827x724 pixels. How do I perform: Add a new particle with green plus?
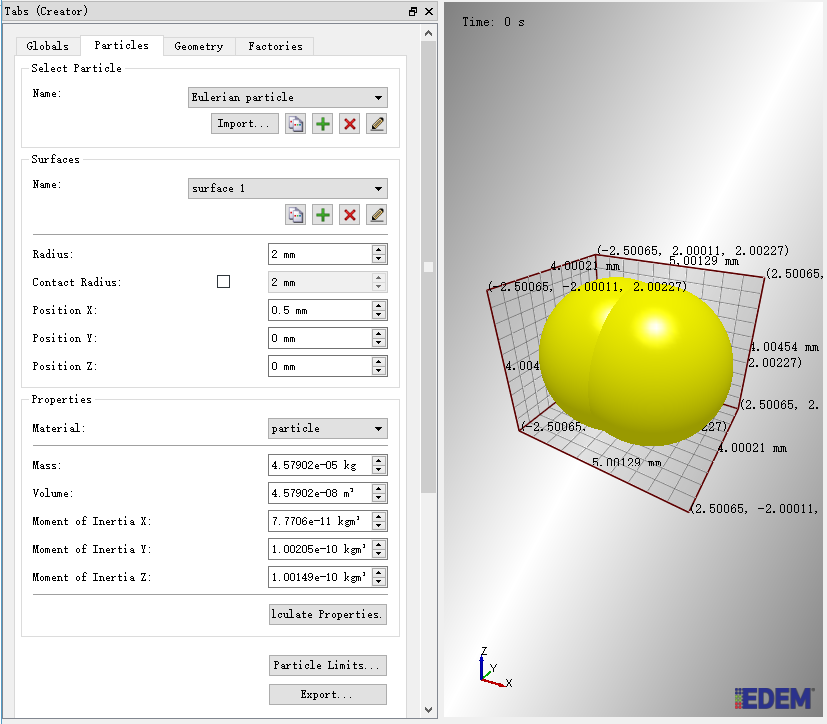pyautogui.click(x=322, y=124)
